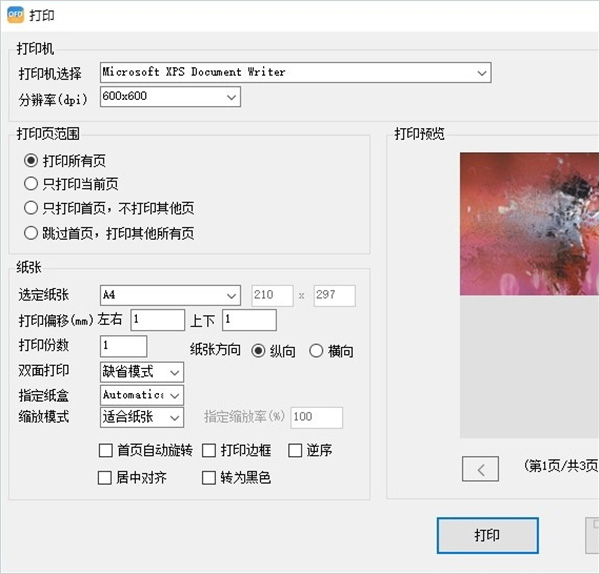Open the scaling mode dropdown

click(142, 417)
